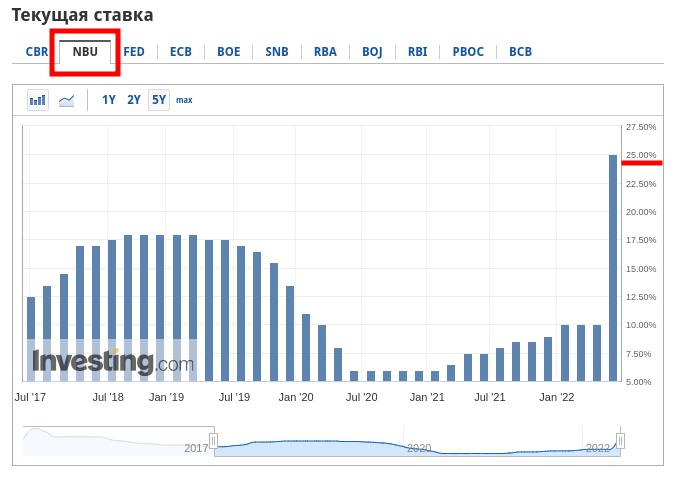Image resolution: width=678 pixels, height=482 pixels.
Task: Click the right range slider handle
Action: point(620,441)
